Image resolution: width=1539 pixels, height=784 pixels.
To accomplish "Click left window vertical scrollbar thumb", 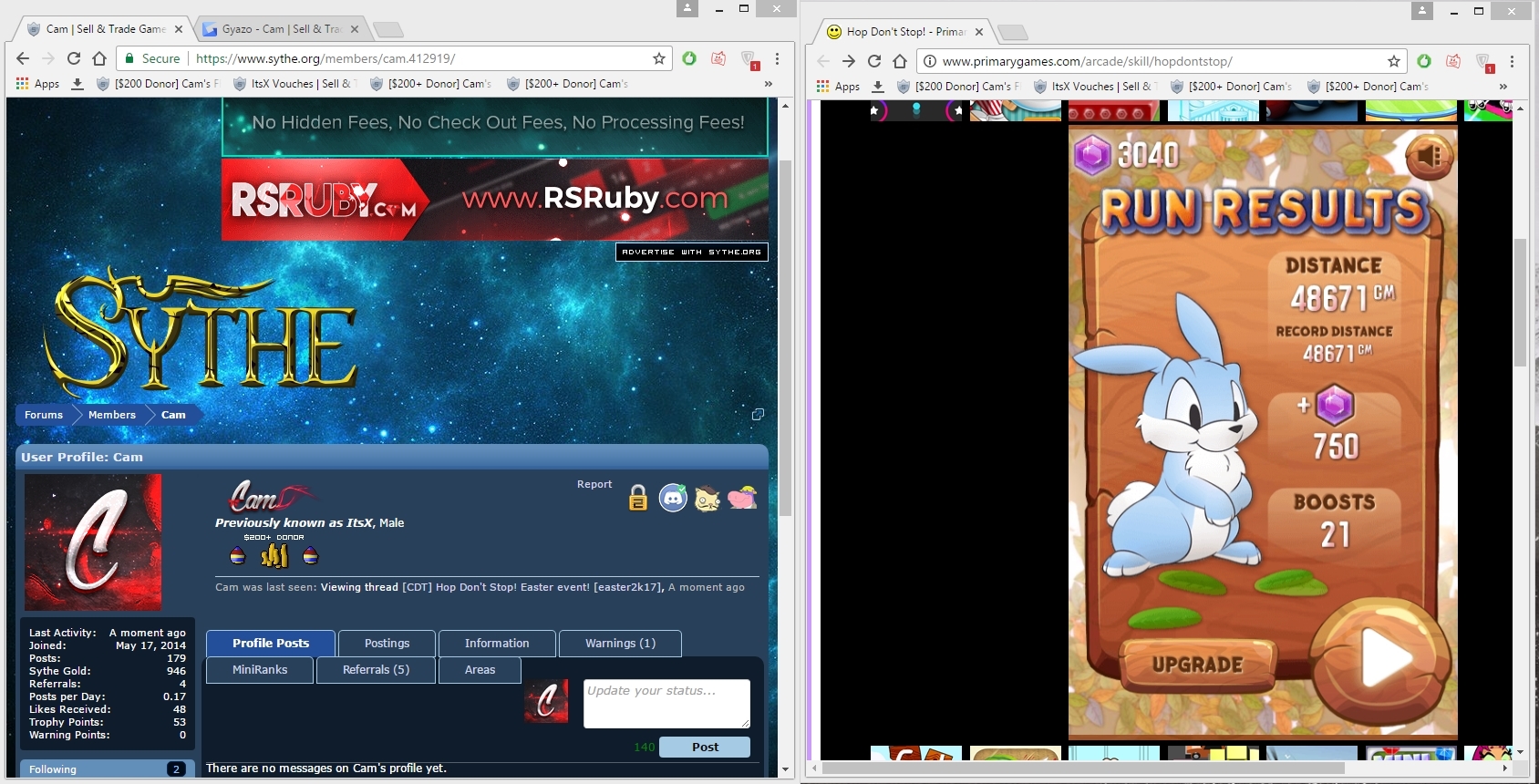I will point(785,337).
